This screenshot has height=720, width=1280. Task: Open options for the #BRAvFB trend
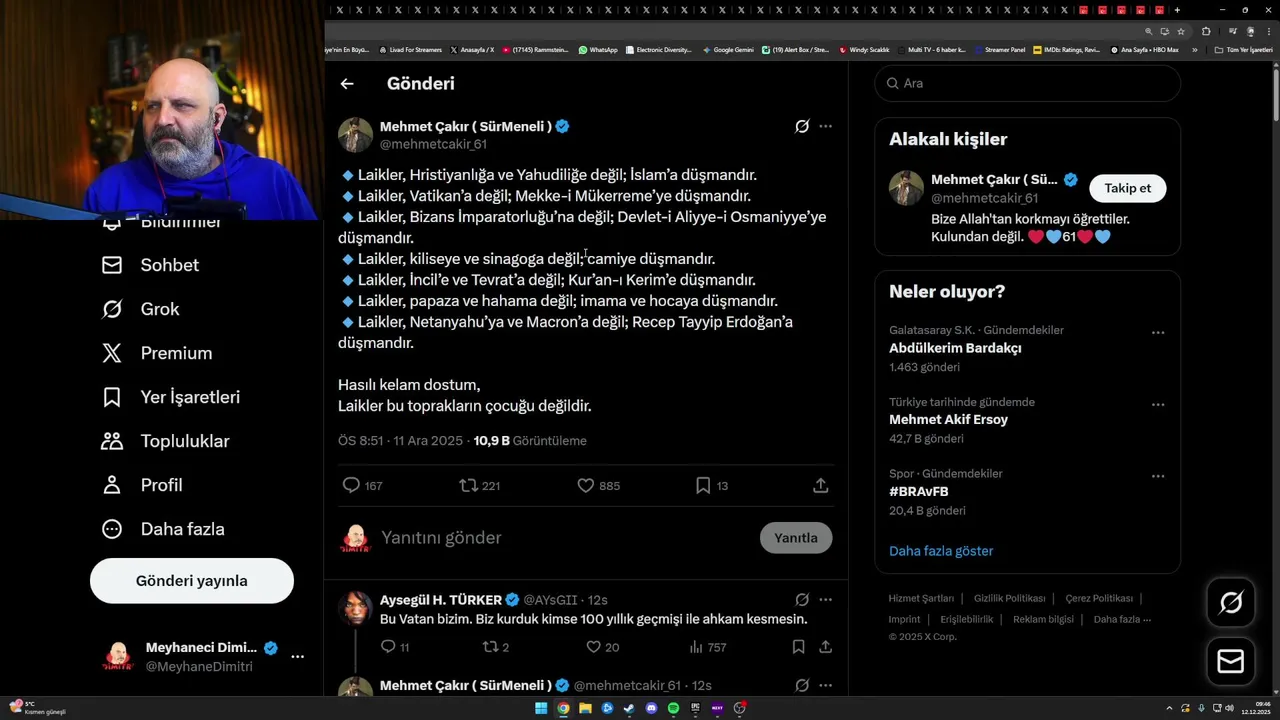[1158, 476]
